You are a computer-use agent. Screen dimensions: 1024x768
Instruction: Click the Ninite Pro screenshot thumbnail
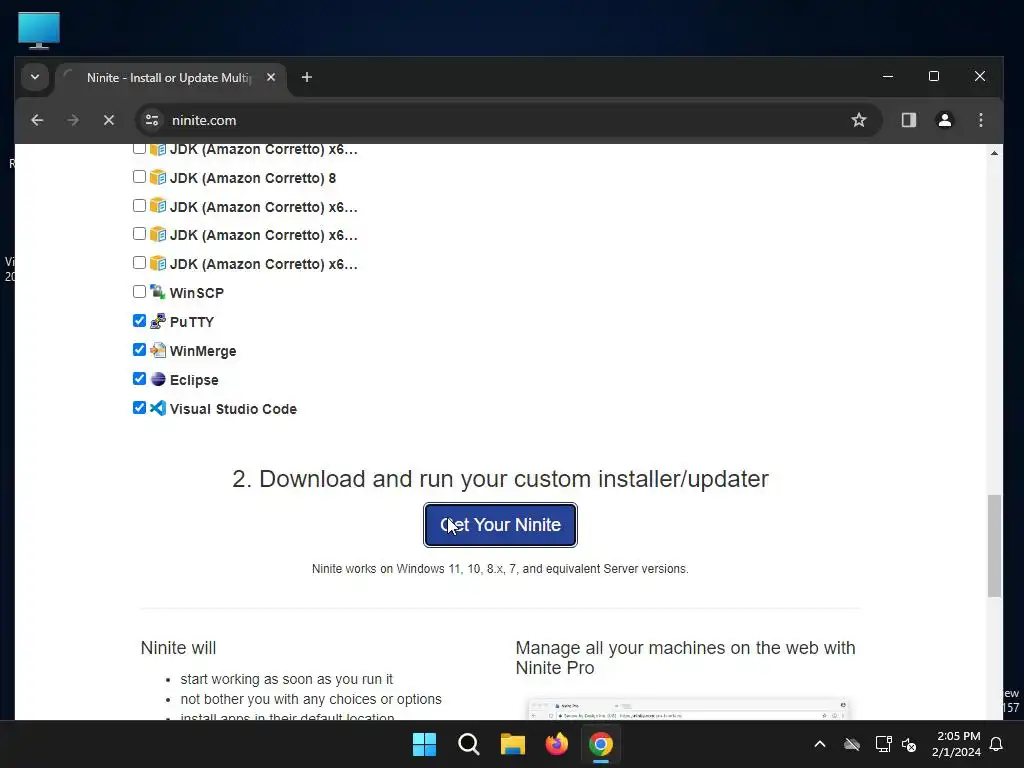(x=688, y=708)
